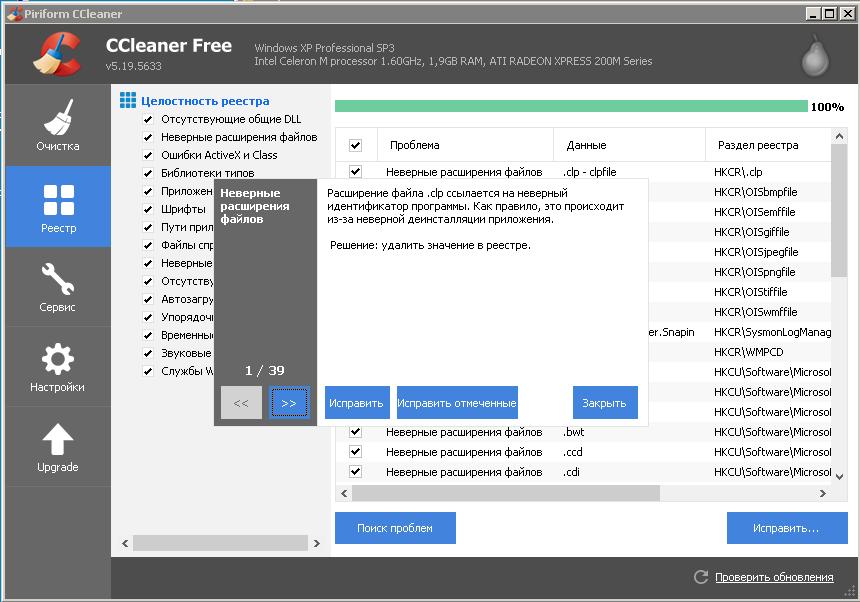Image resolution: width=860 pixels, height=602 pixels.
Task: Click the results vertical scrollbar thumb
Action: pos(839,211)
